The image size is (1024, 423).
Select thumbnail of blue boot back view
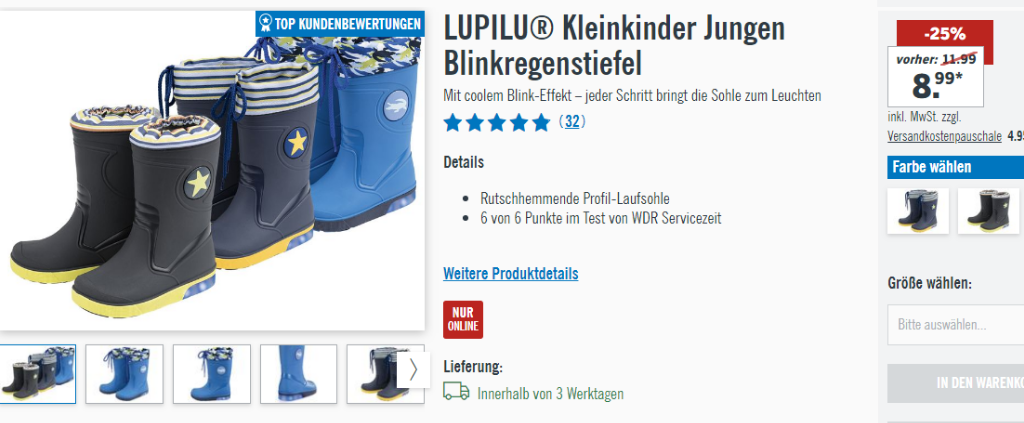[x=298, y=374]
